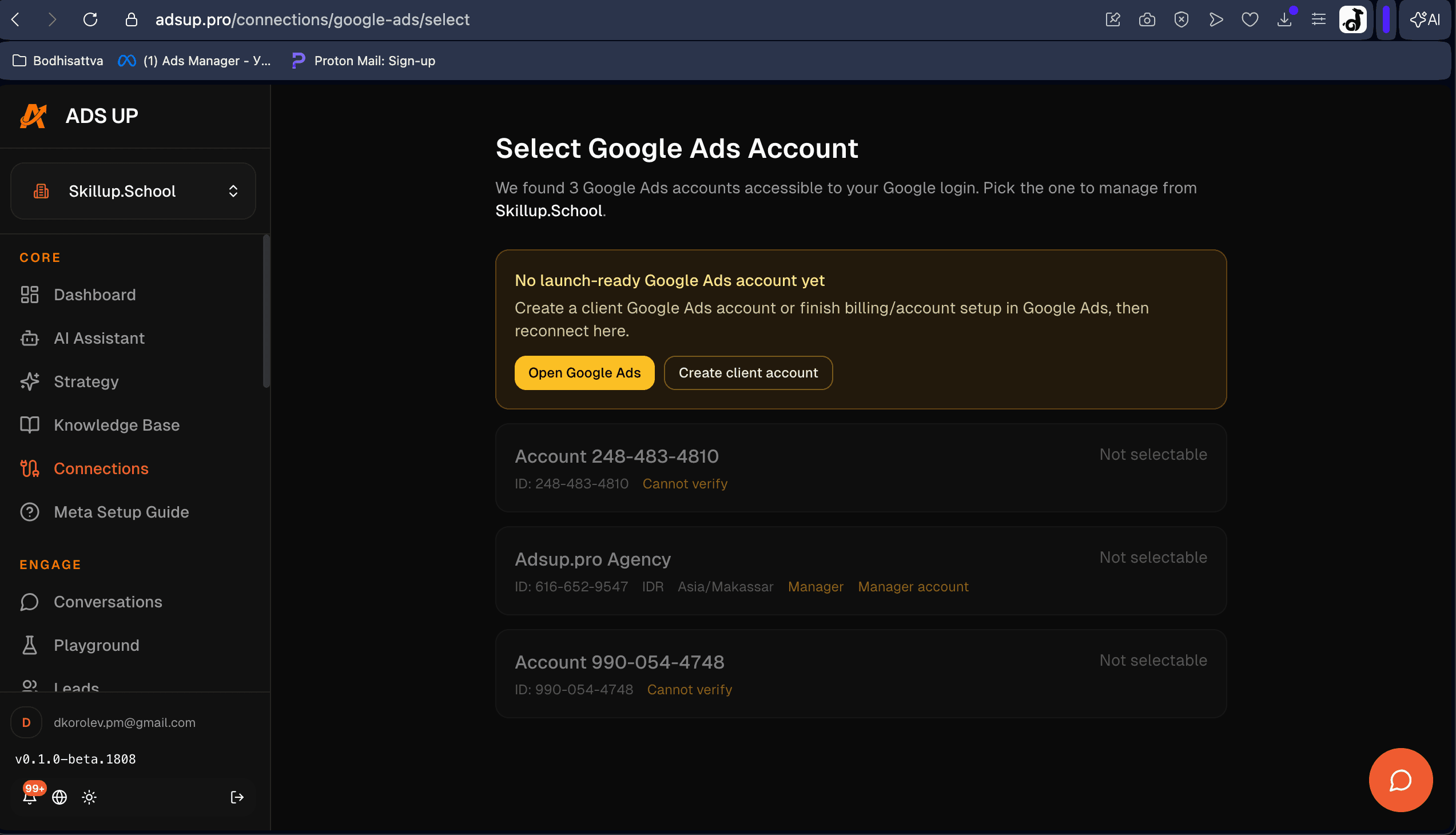Open the Ads Manager bookmark
The height and width of the screenshot is (835, 1456).
195,61
